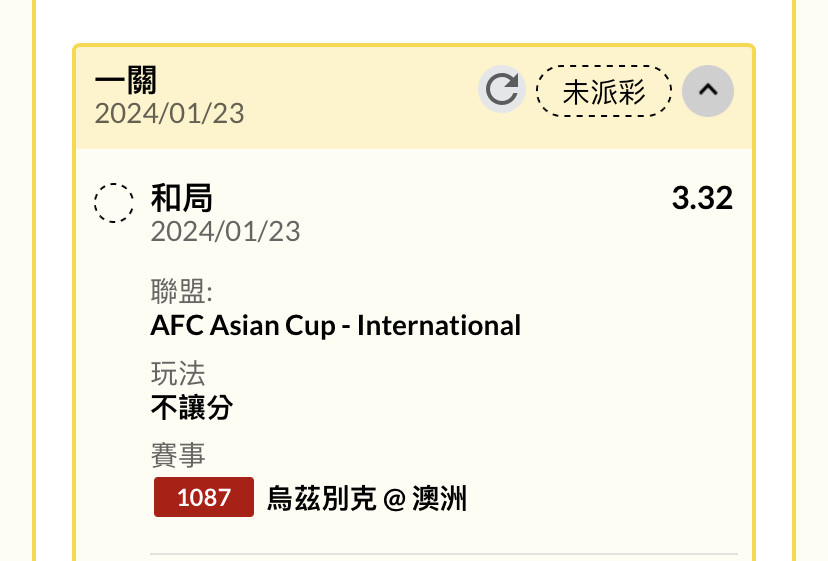Click the 未派彩 status badge
This screenshot has width=828, height=561.
pyautogui.click(x=604, y=91)
